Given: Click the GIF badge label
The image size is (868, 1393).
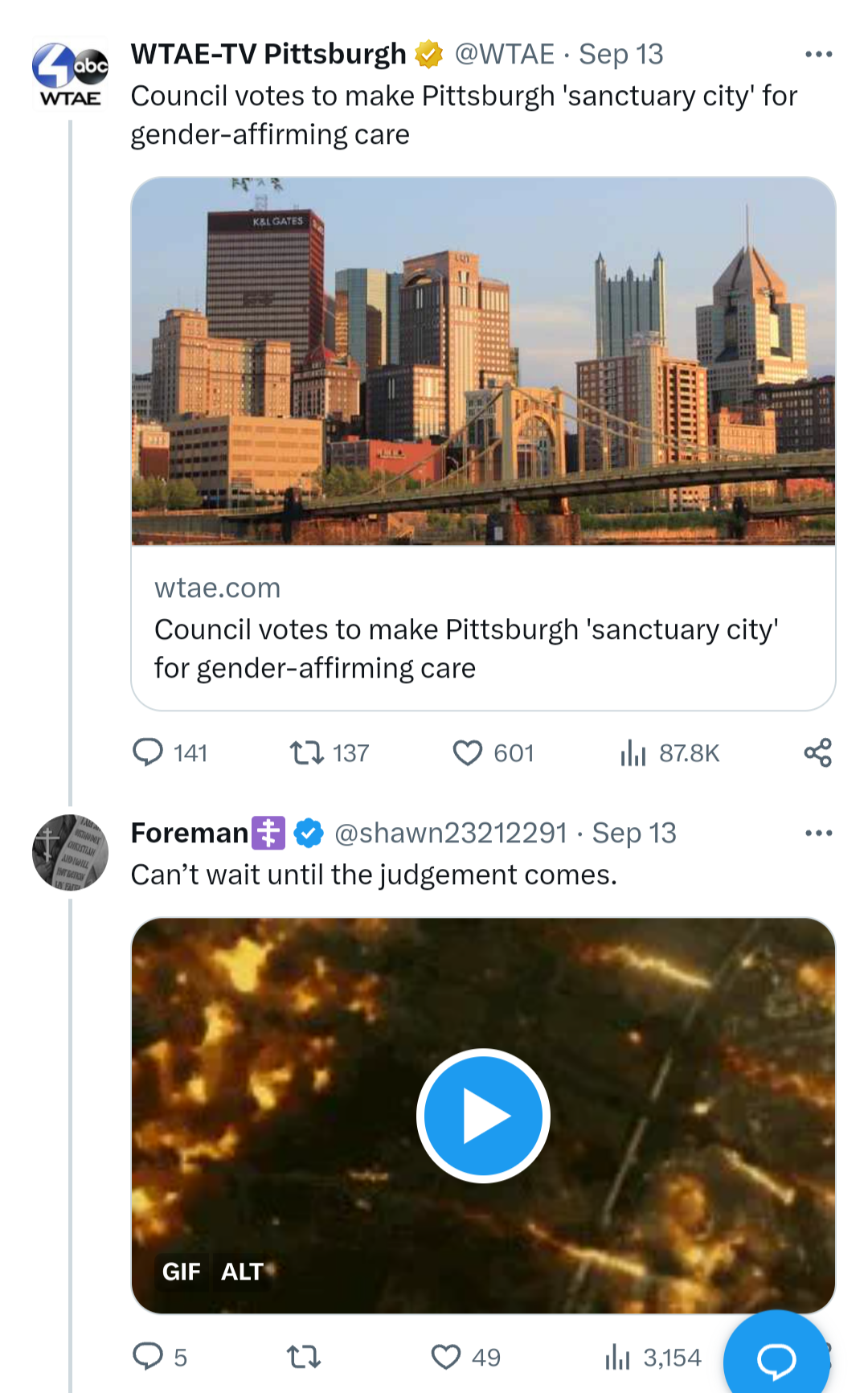Looking at the screenshot, I should (181, 1272).
